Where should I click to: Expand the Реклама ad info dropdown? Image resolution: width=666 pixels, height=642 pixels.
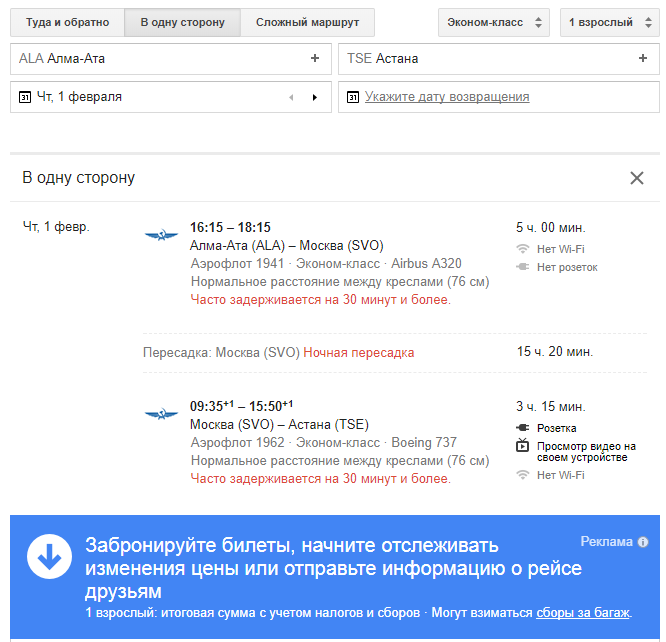coord(643,542)
